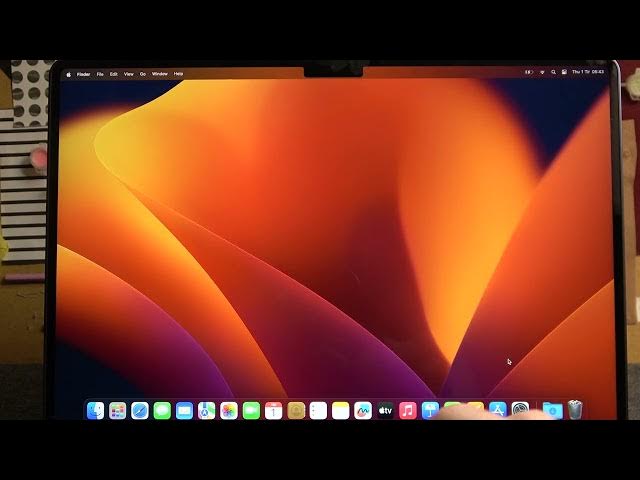Open the Apple menu

pos(69,74)
